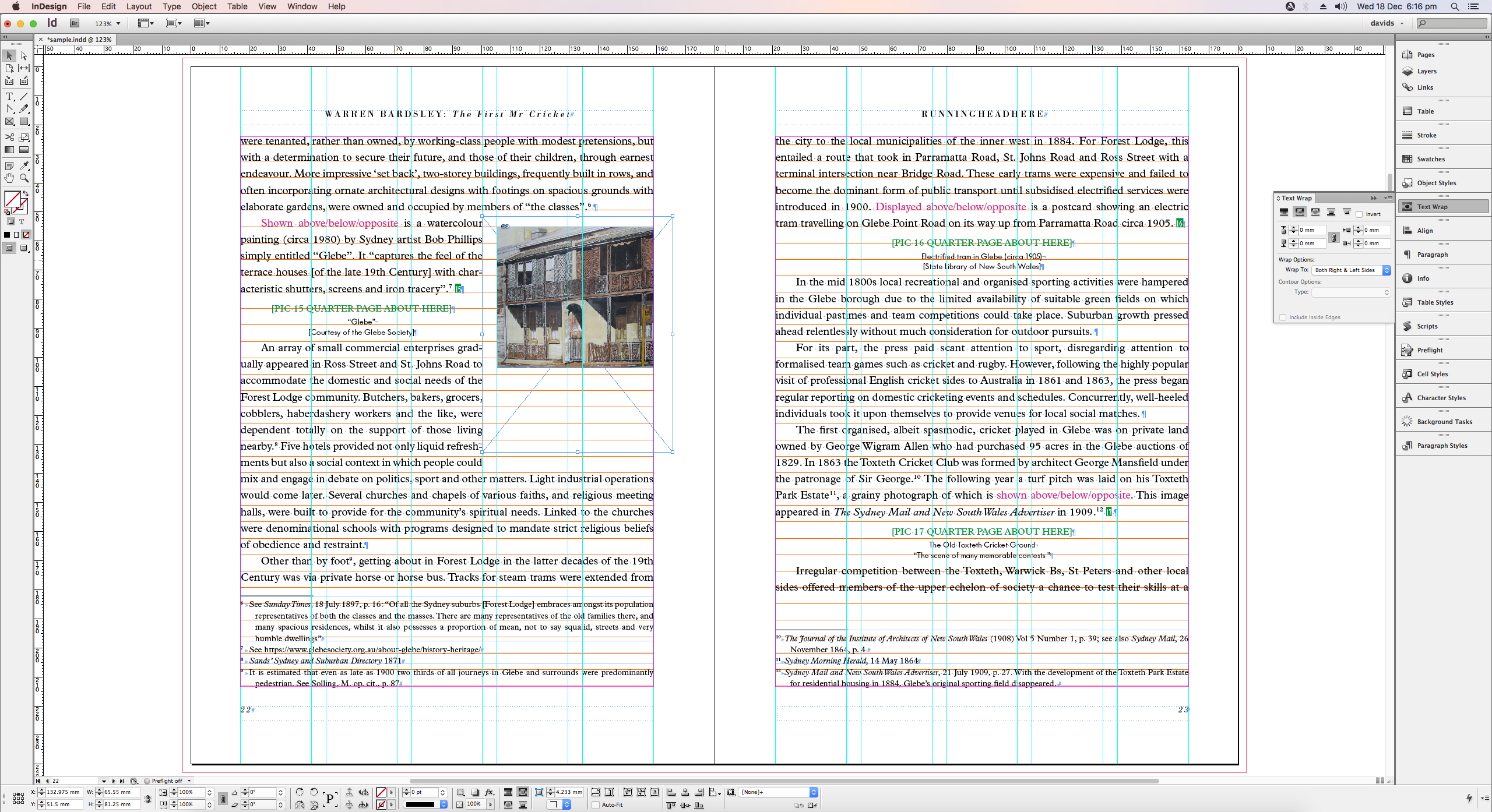Choose the Rectangle Frame tool

[9, 122]
